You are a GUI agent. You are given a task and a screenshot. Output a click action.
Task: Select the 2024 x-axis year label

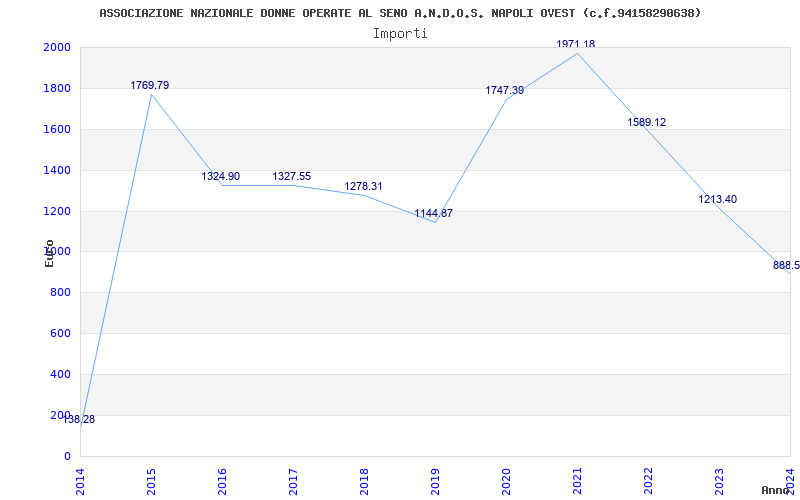click(790, 482)
